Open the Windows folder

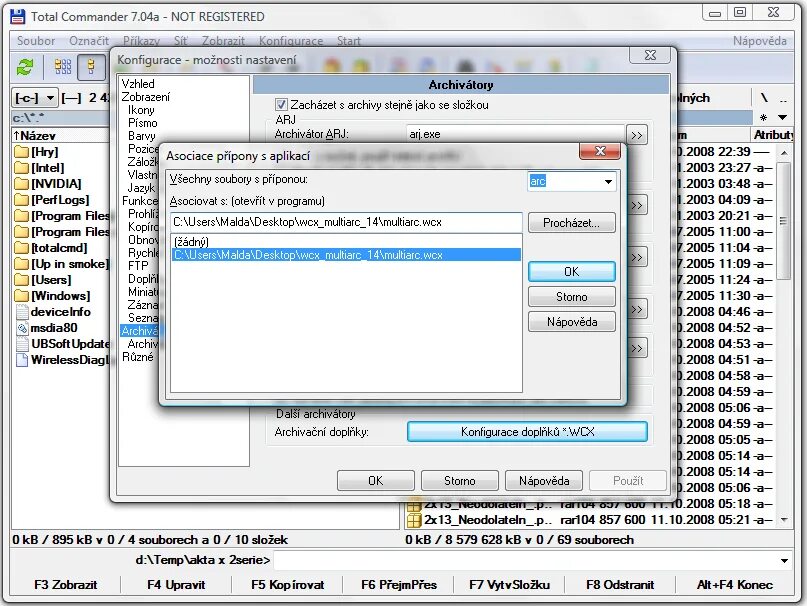(60, 296)
